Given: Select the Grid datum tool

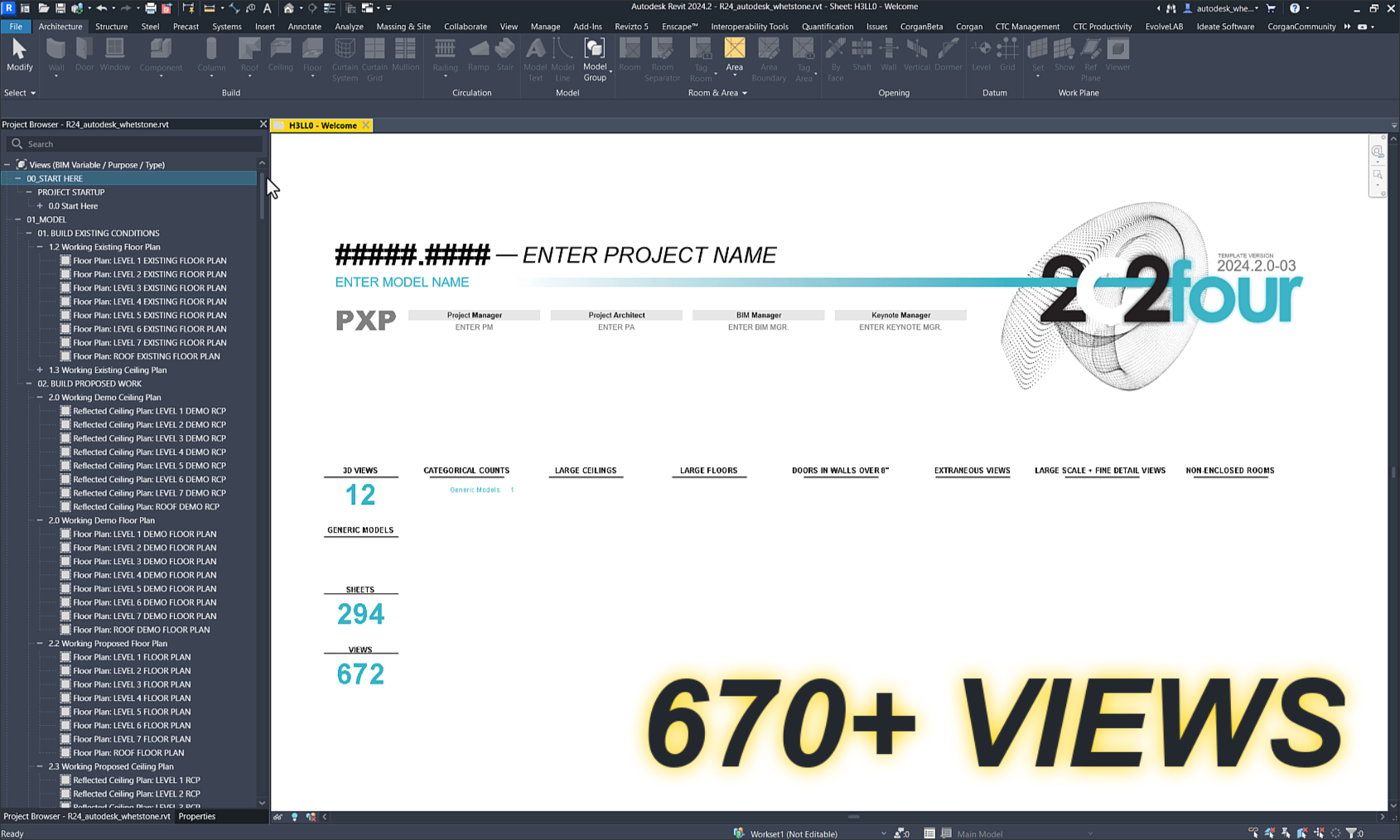Looking at the screenshot, I should pos(1007,56).
